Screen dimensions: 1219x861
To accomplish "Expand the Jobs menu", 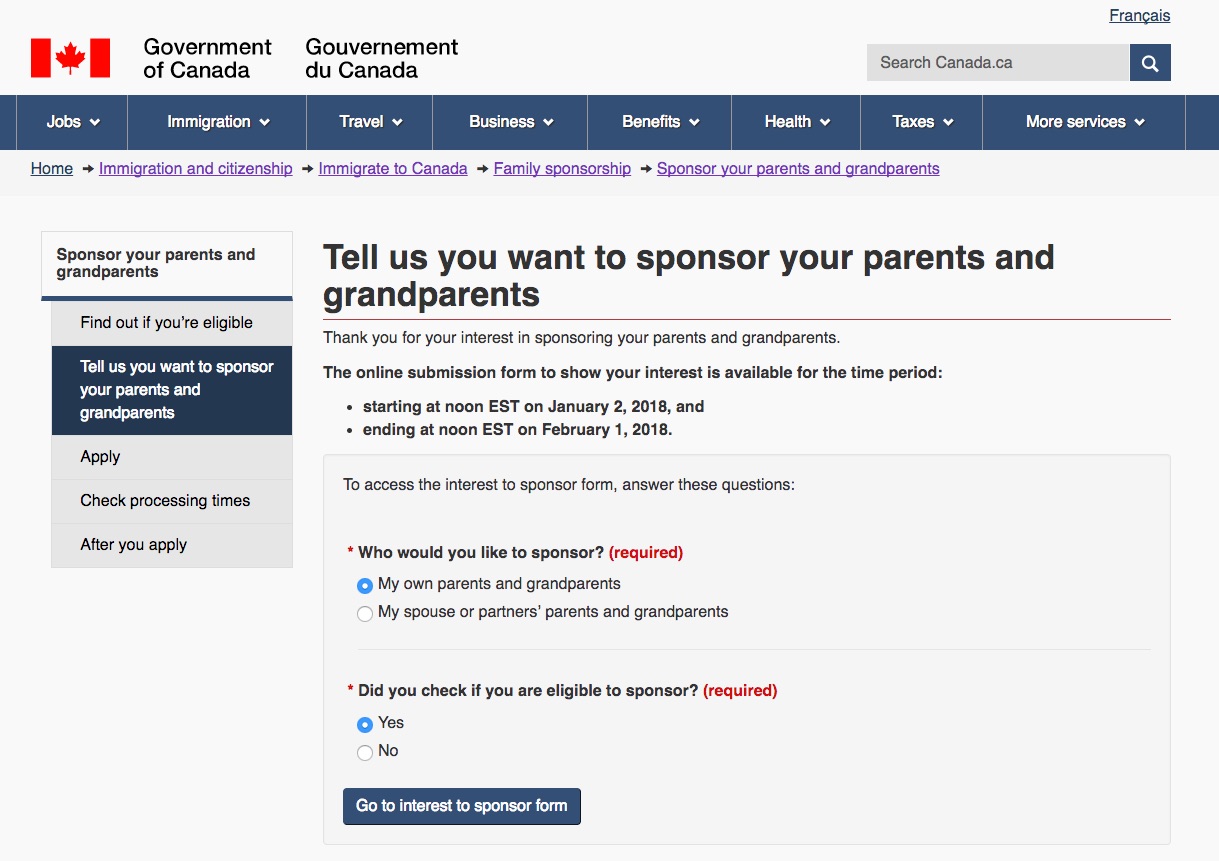I will [x=73, y=122].
